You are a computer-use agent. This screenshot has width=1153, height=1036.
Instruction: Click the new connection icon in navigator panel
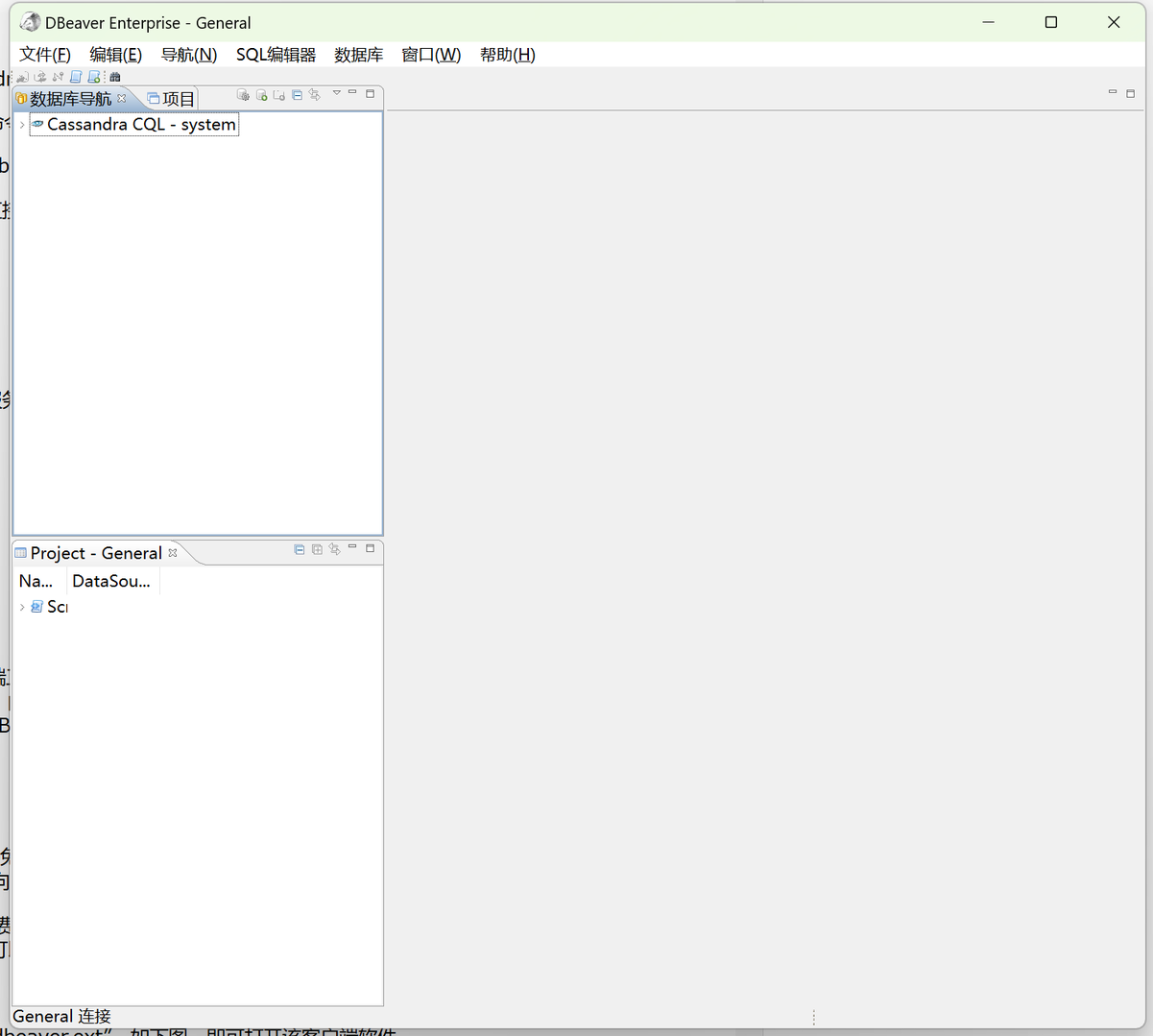coord(261,95)
